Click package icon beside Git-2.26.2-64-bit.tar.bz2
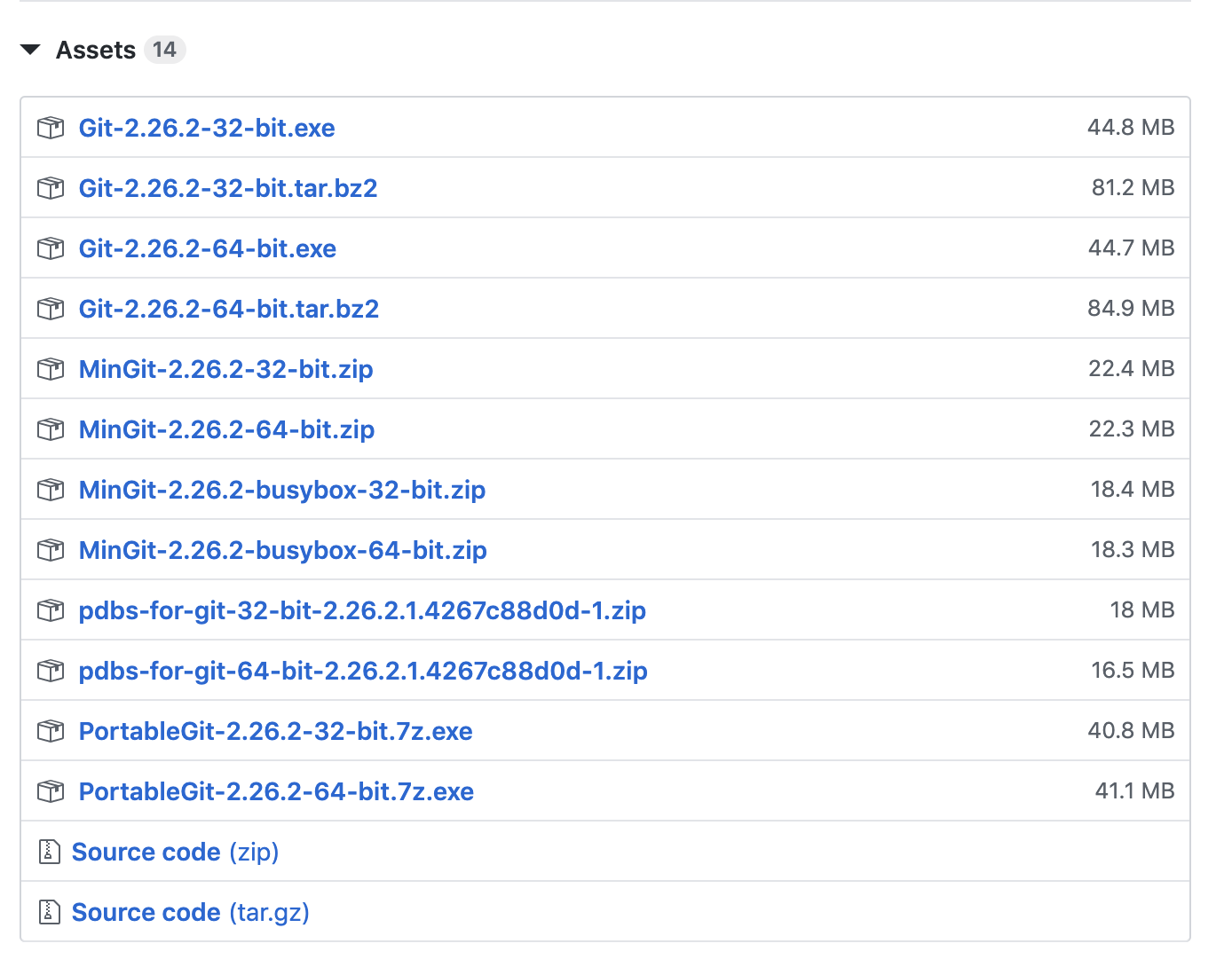Image resolution: width=1232 pixels, height=967 pixels. coord(51,309)
